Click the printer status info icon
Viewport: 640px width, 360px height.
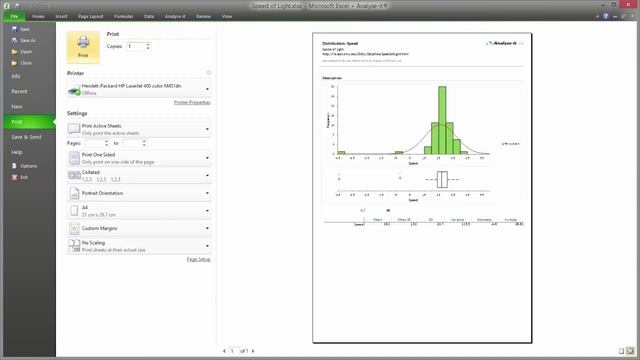tap(209, 73)
